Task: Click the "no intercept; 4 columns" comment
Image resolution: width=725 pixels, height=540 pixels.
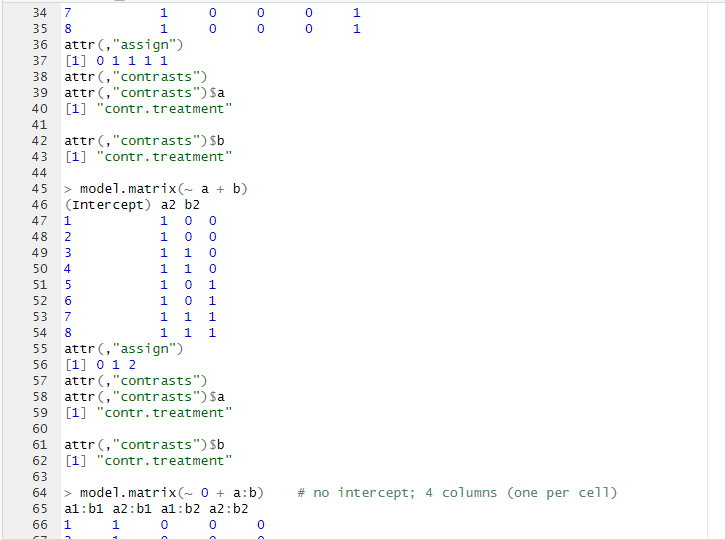Action: tap(457, 492)
